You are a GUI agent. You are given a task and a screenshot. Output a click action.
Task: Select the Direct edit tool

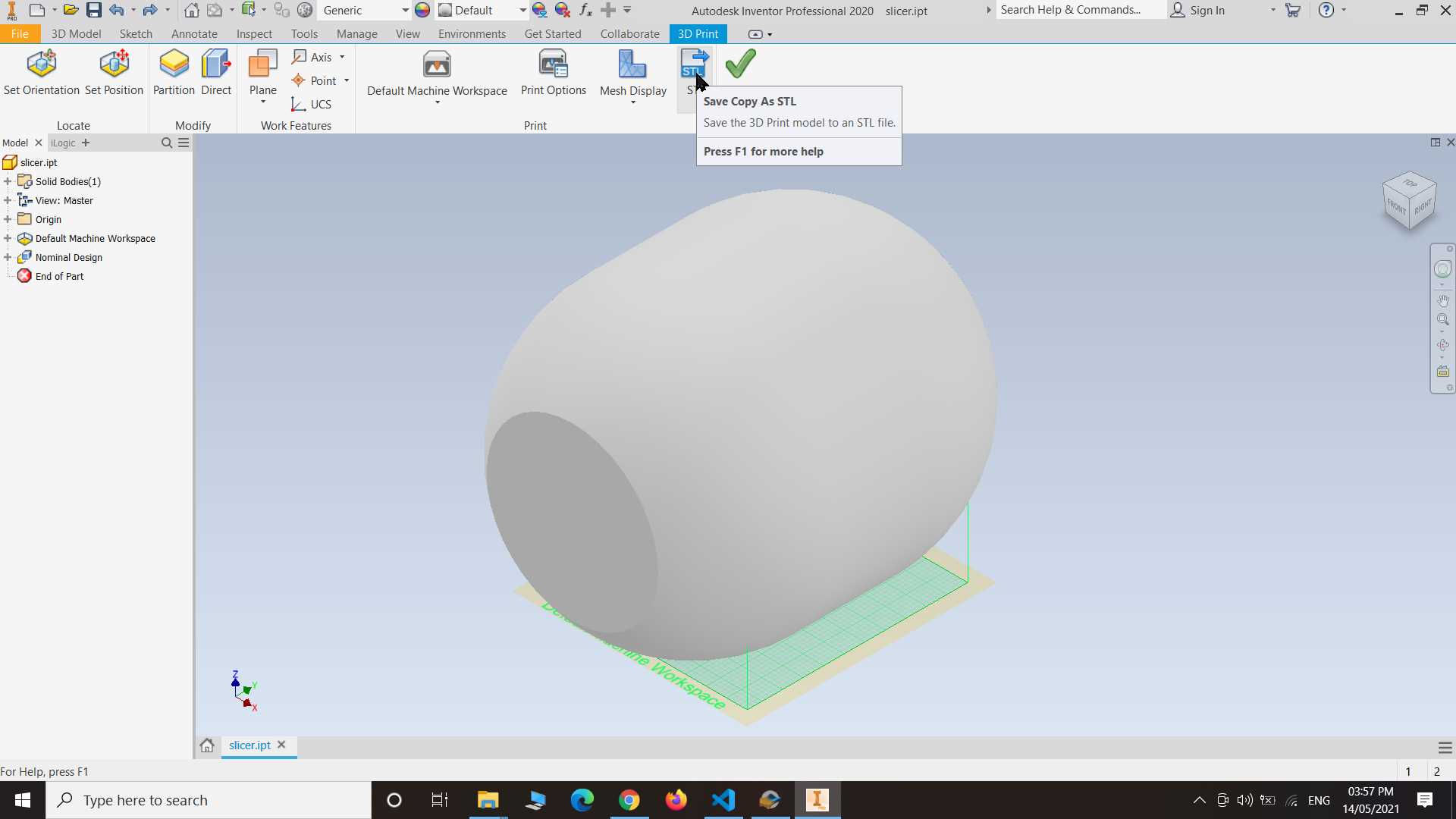(x=216, y=73)
